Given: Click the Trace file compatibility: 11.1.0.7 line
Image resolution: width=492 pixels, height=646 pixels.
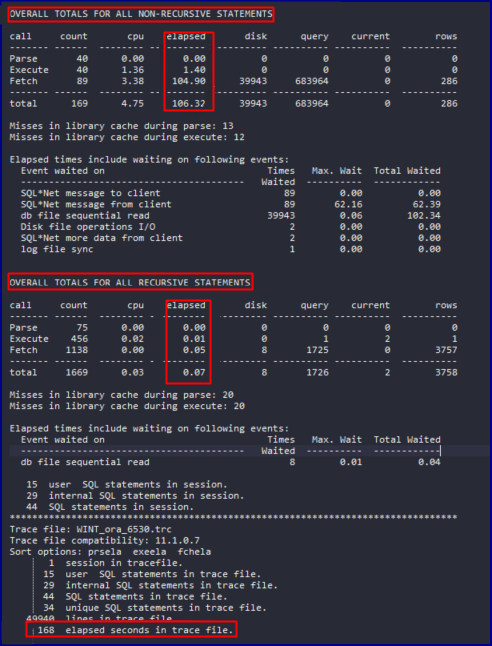Looking at the screenshot, I should click(x=105, y=541).
